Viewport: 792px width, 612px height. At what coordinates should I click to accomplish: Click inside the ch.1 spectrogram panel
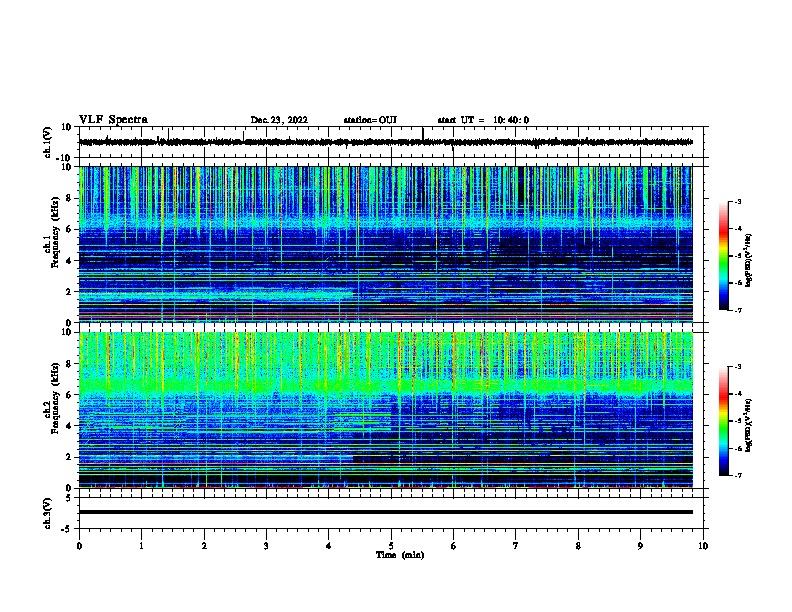pos(385,244)
